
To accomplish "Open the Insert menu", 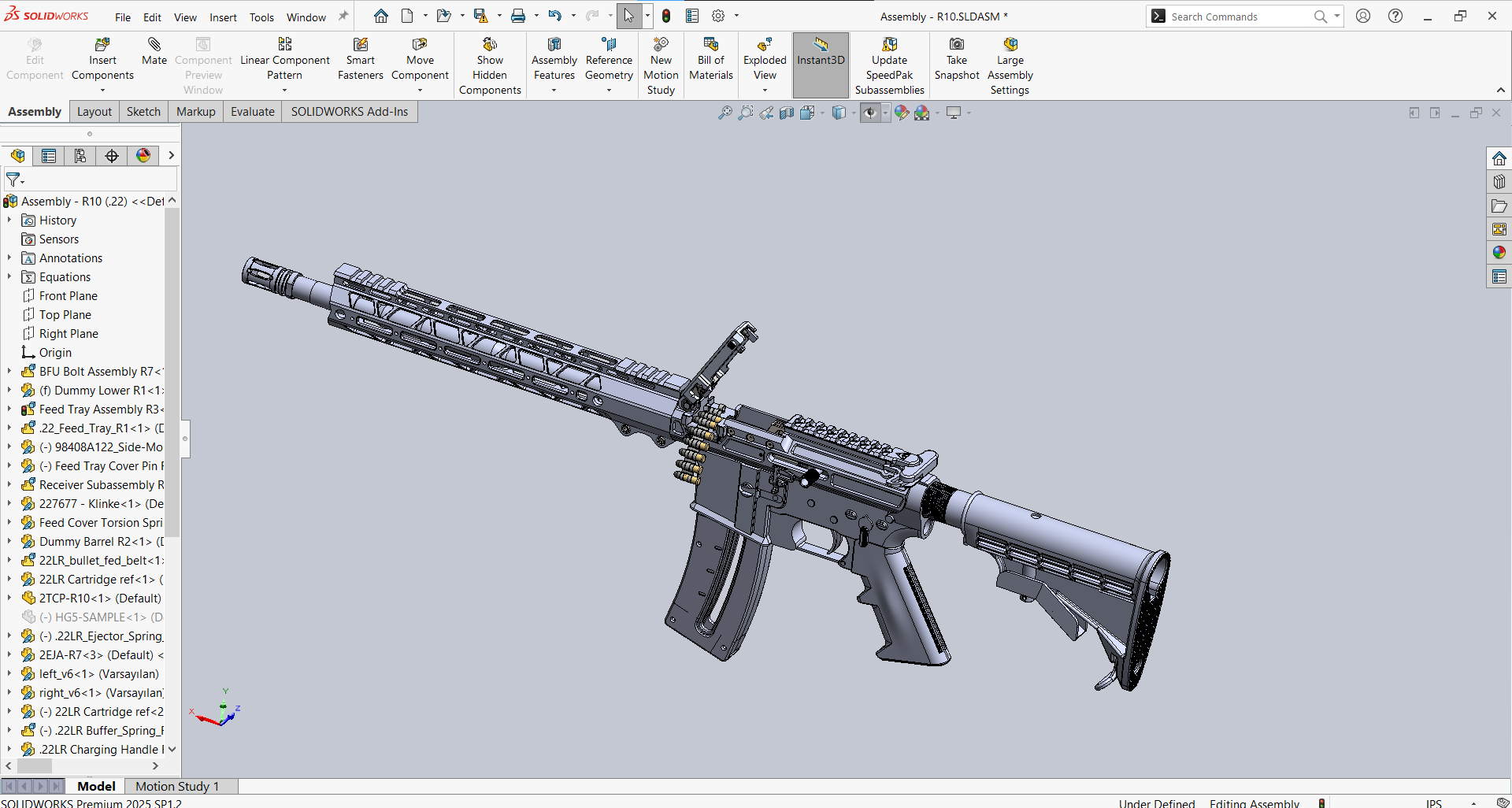I will coord(223,17).
